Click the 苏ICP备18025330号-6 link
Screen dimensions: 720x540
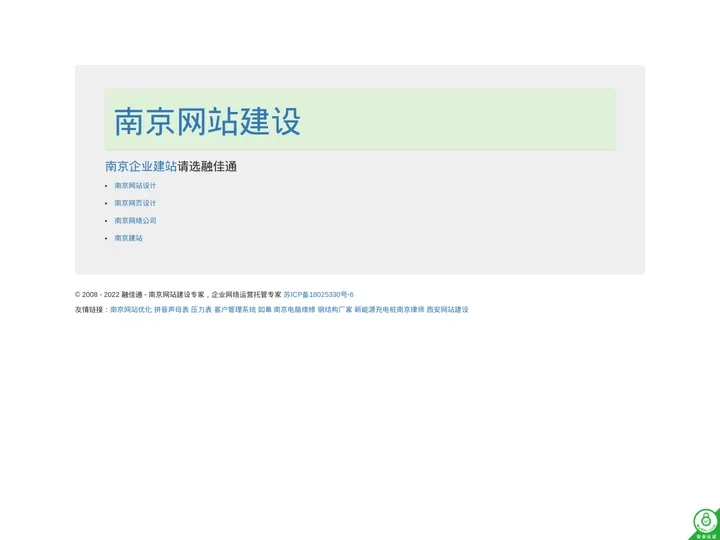[318, 294]
